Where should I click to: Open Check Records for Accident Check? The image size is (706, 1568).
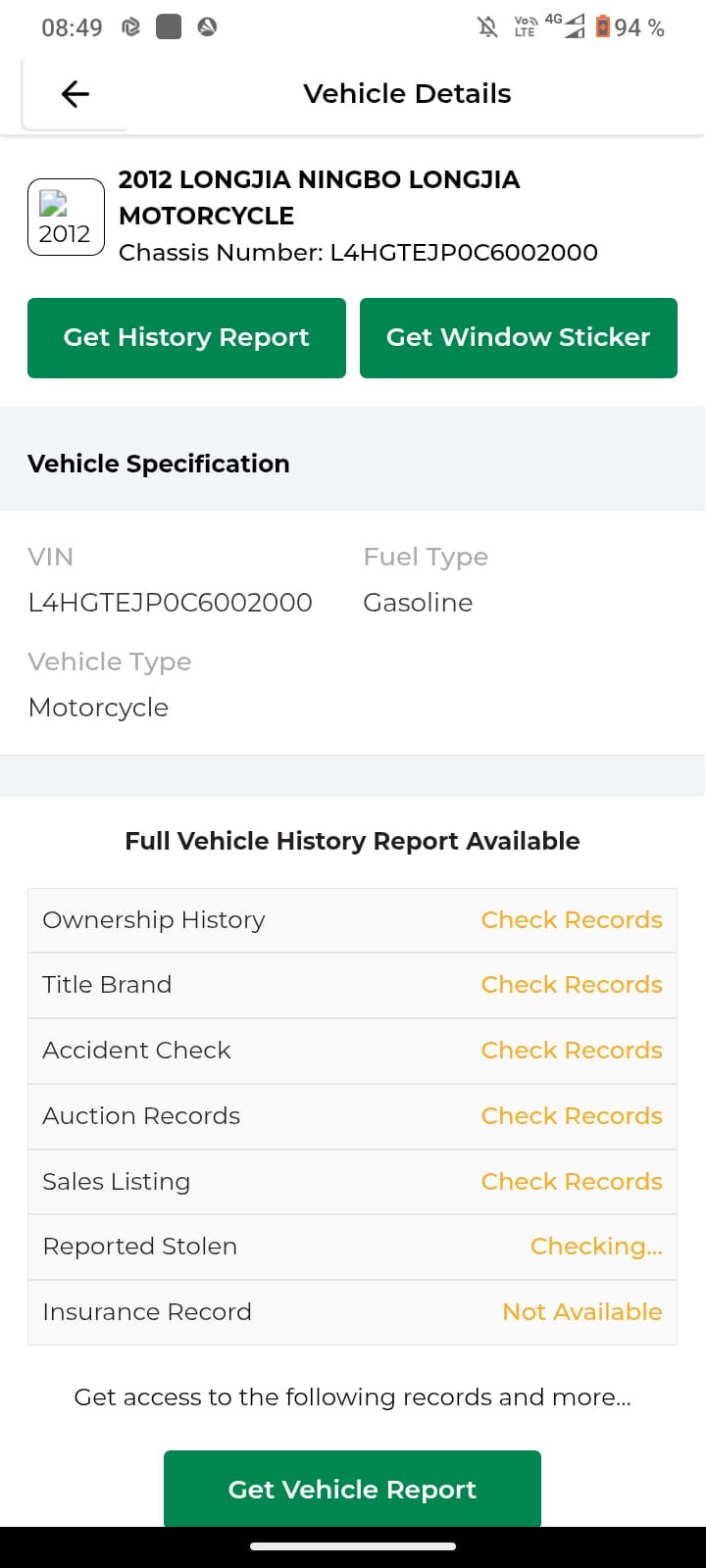point(572,1051)
